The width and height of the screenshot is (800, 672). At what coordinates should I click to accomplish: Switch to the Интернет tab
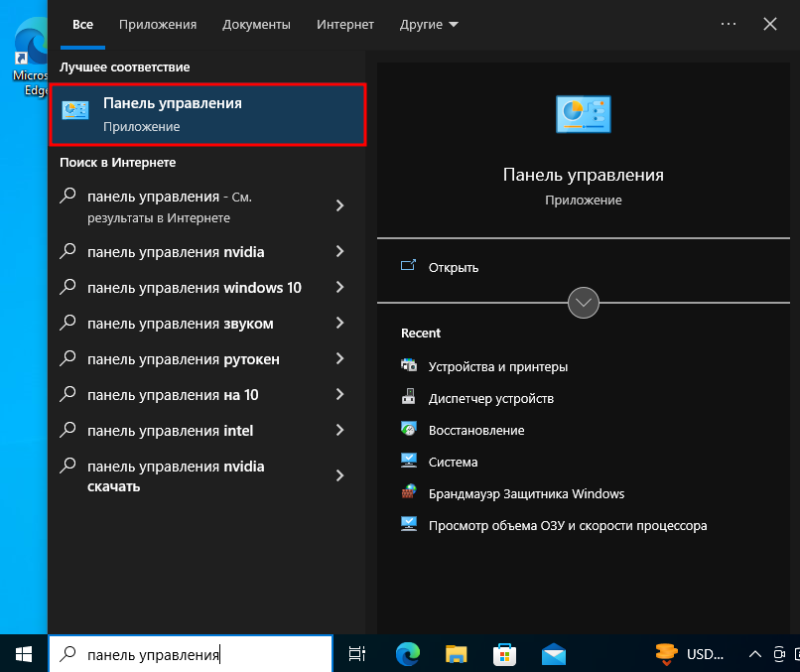coord(345,24)
